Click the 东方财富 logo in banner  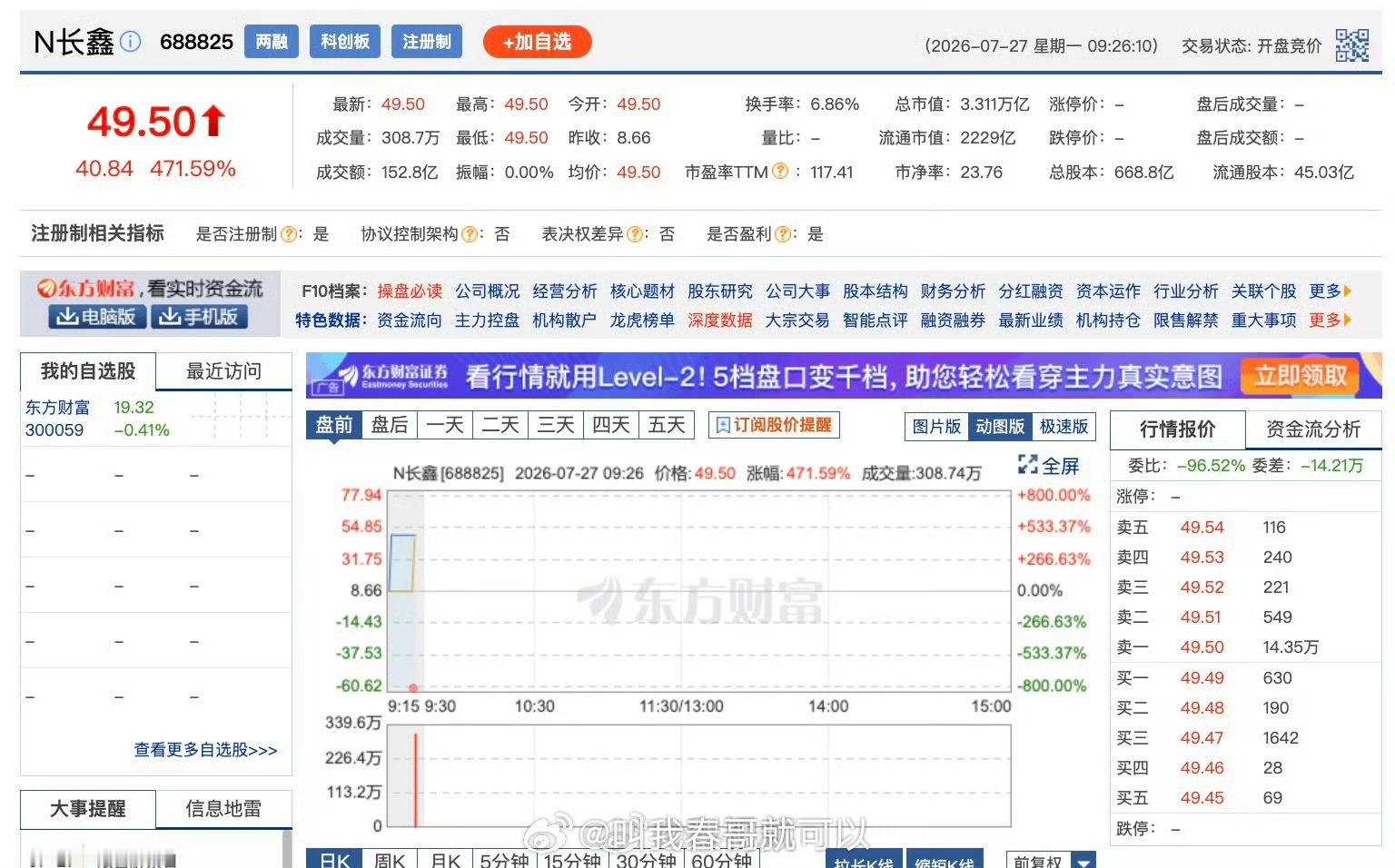click(x=86, y=289)
